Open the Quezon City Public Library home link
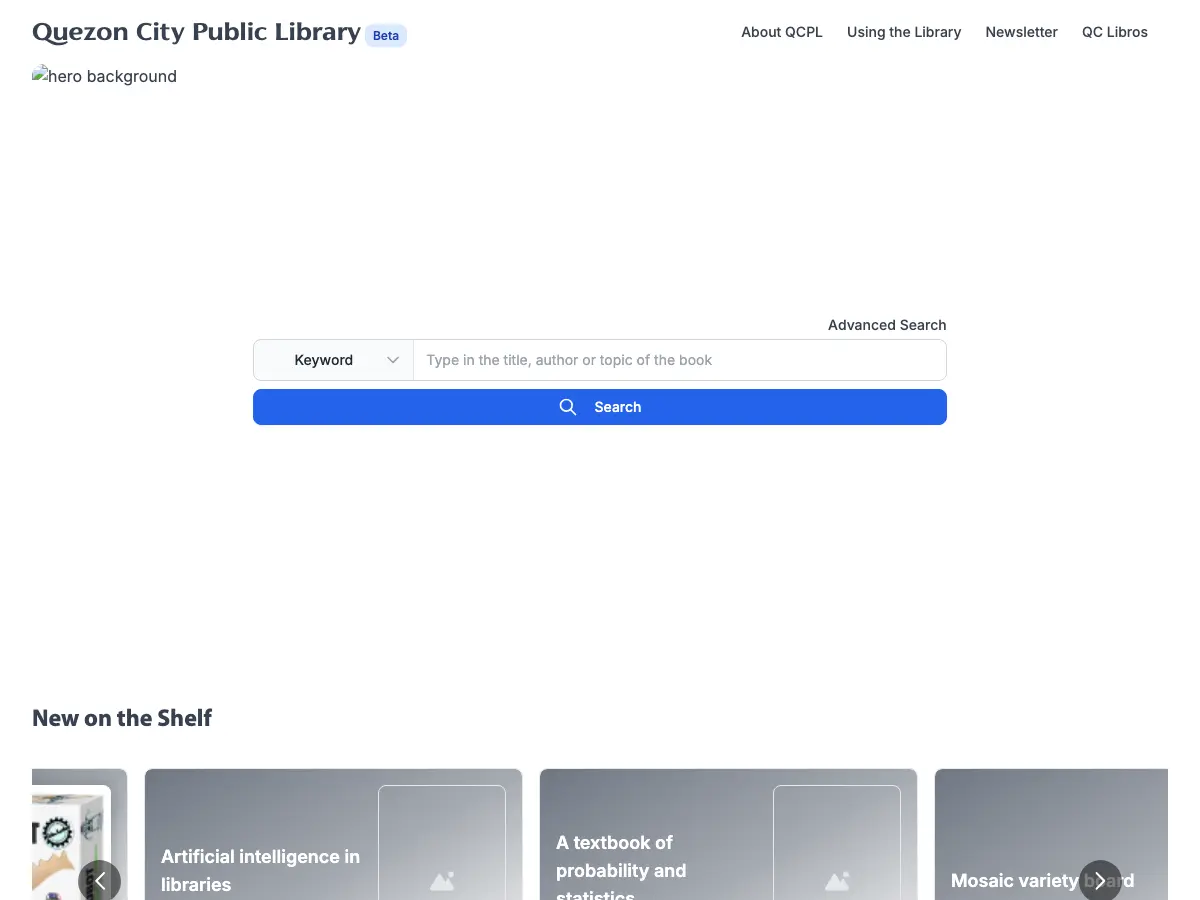 pos(196,32)
